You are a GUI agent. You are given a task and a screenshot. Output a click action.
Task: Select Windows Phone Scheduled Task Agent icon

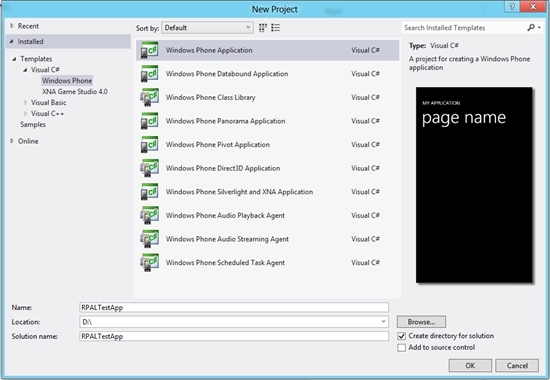point(149,262)
